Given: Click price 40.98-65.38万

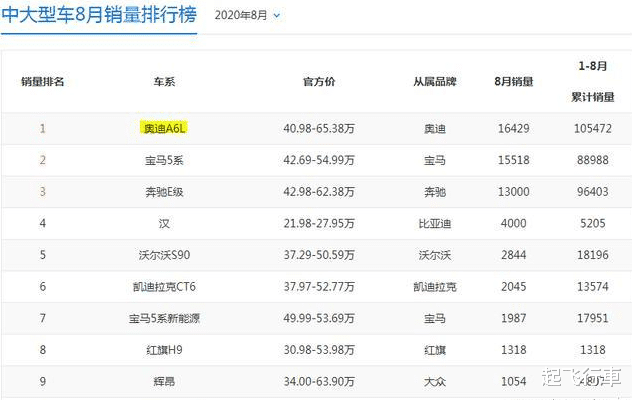Looking at the screenshot, I should click(x=319, y=129).
